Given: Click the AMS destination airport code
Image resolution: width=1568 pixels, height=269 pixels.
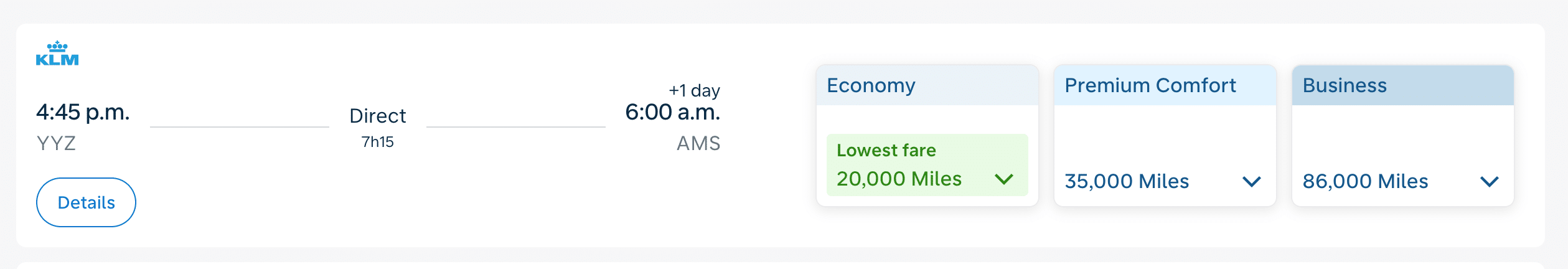Looking at the screenshot, I should tap(698, 143).
